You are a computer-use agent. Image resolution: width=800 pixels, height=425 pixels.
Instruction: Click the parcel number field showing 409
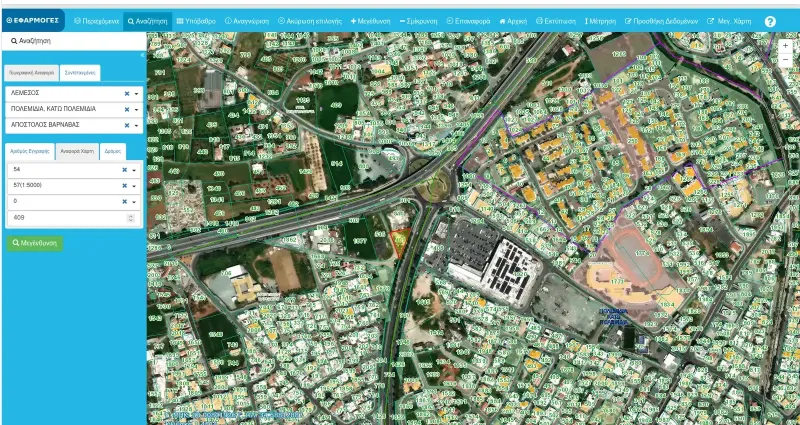pyautogui.click(x=73, y=218)
